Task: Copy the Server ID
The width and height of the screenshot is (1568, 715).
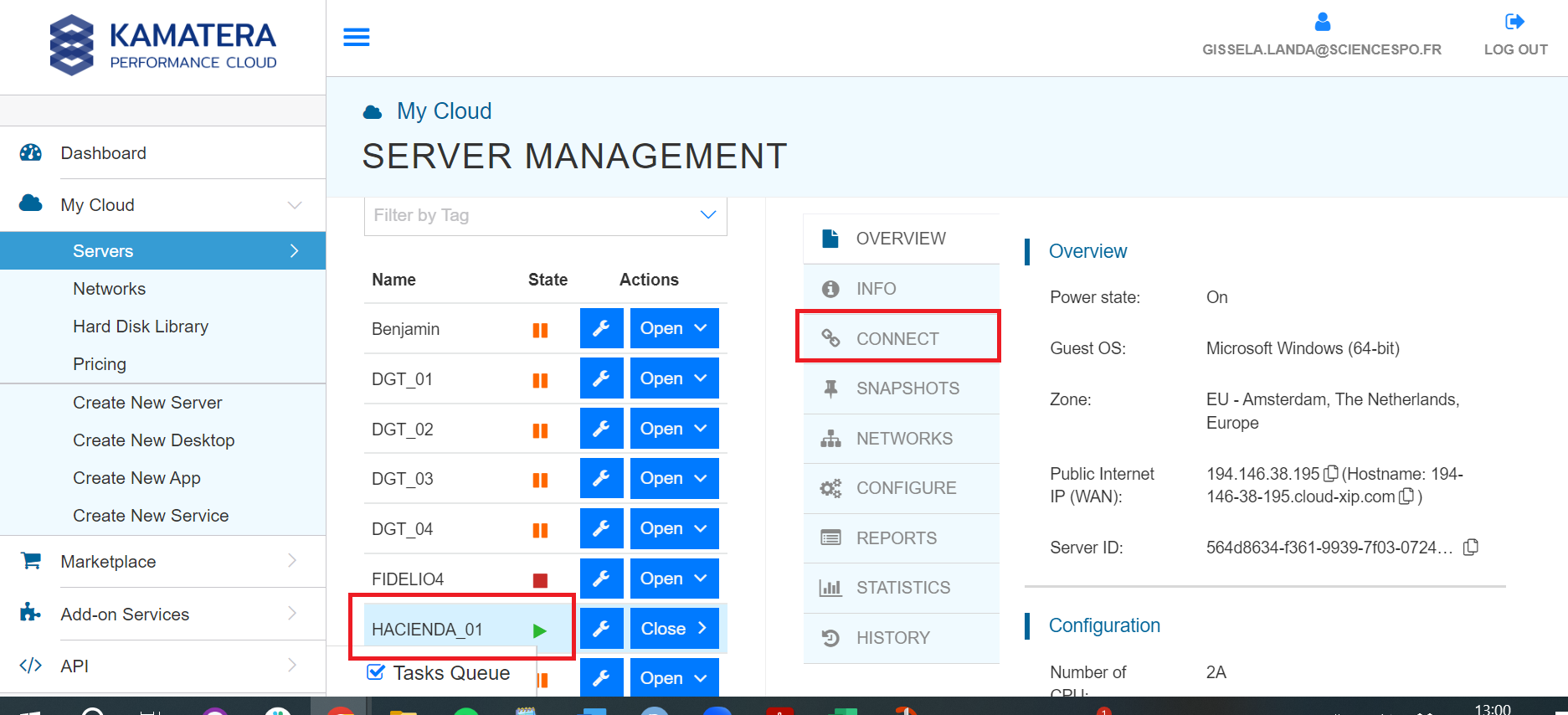Action: tap(1471, 548)
